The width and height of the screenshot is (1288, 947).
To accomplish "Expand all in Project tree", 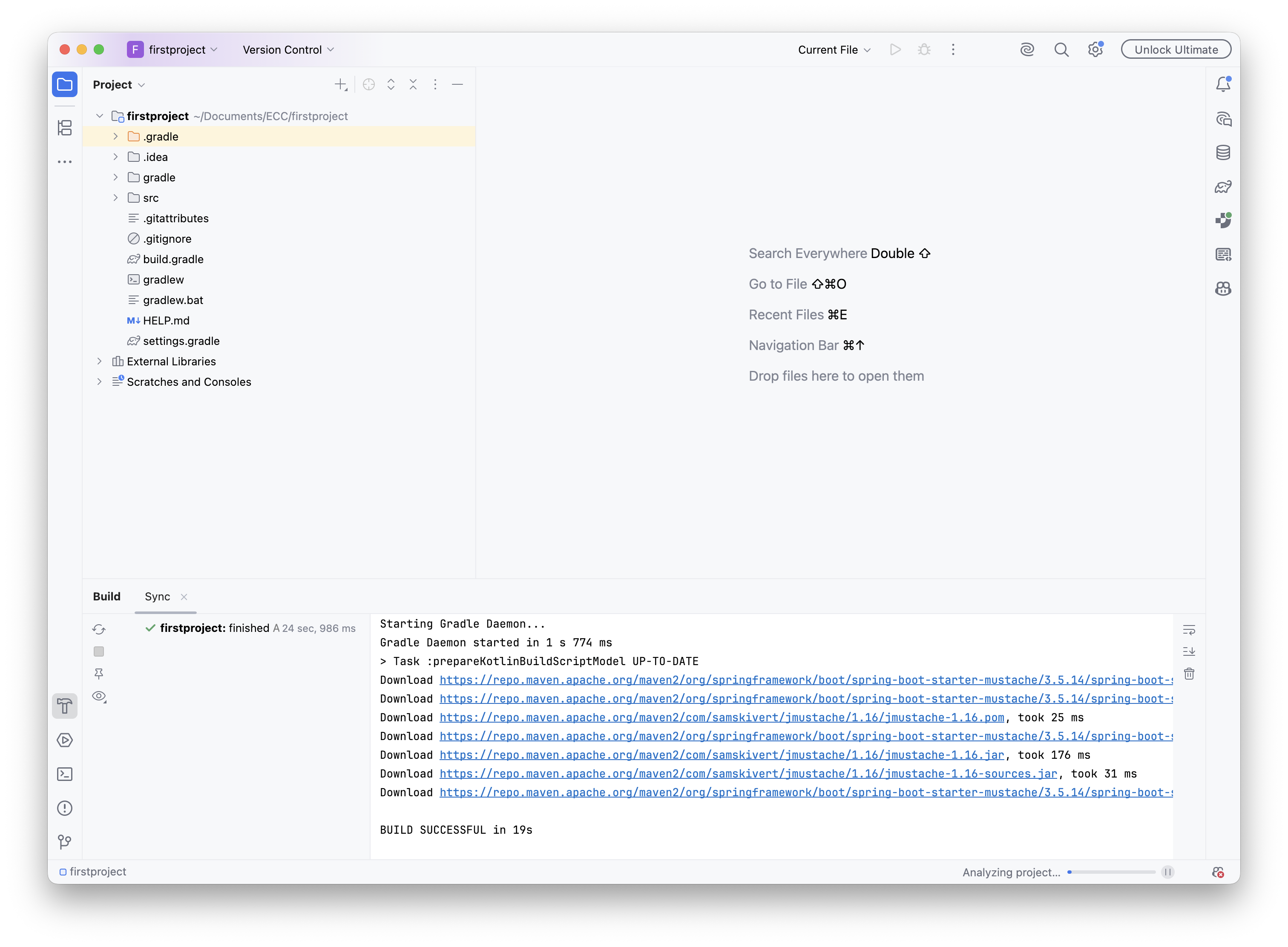I will pyautogui.click(x=391, y=85).
